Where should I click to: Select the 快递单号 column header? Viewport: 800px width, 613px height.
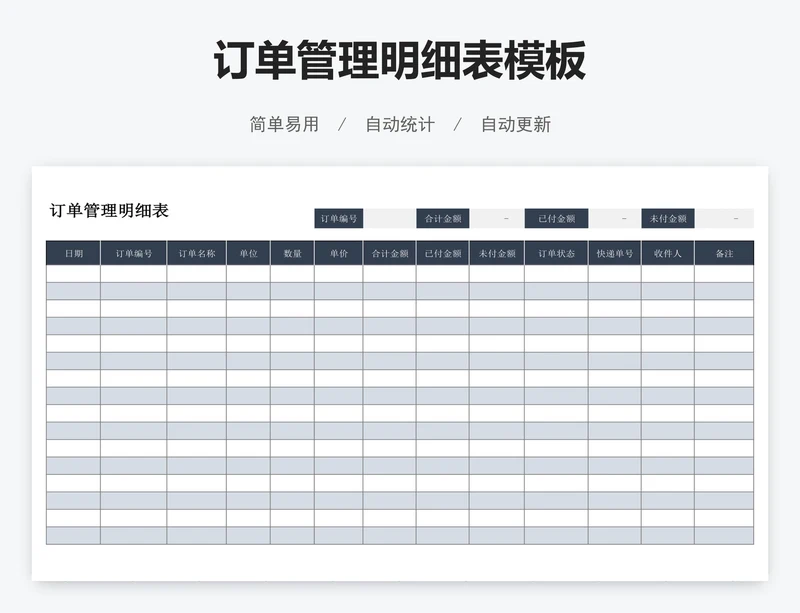click(x=615, y=253)
